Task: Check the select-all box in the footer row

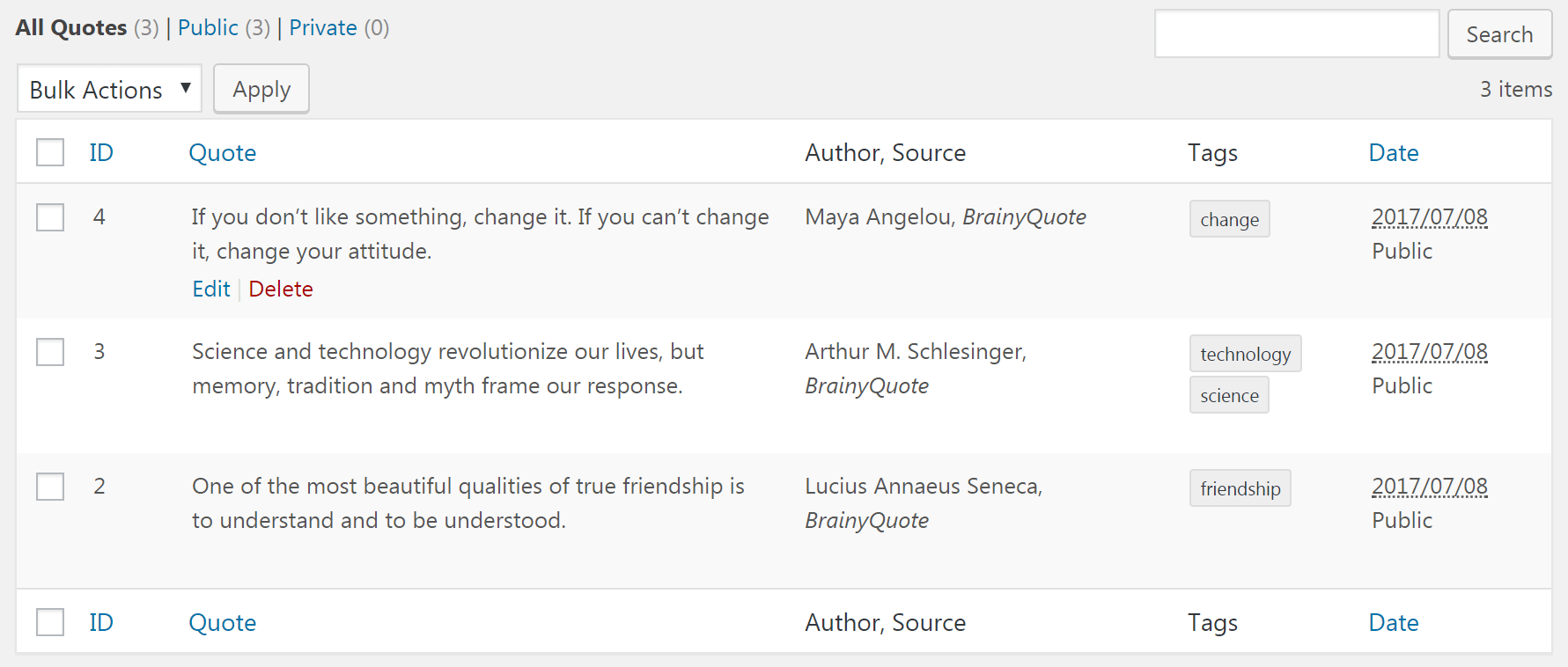Action: tap(50, 621)
